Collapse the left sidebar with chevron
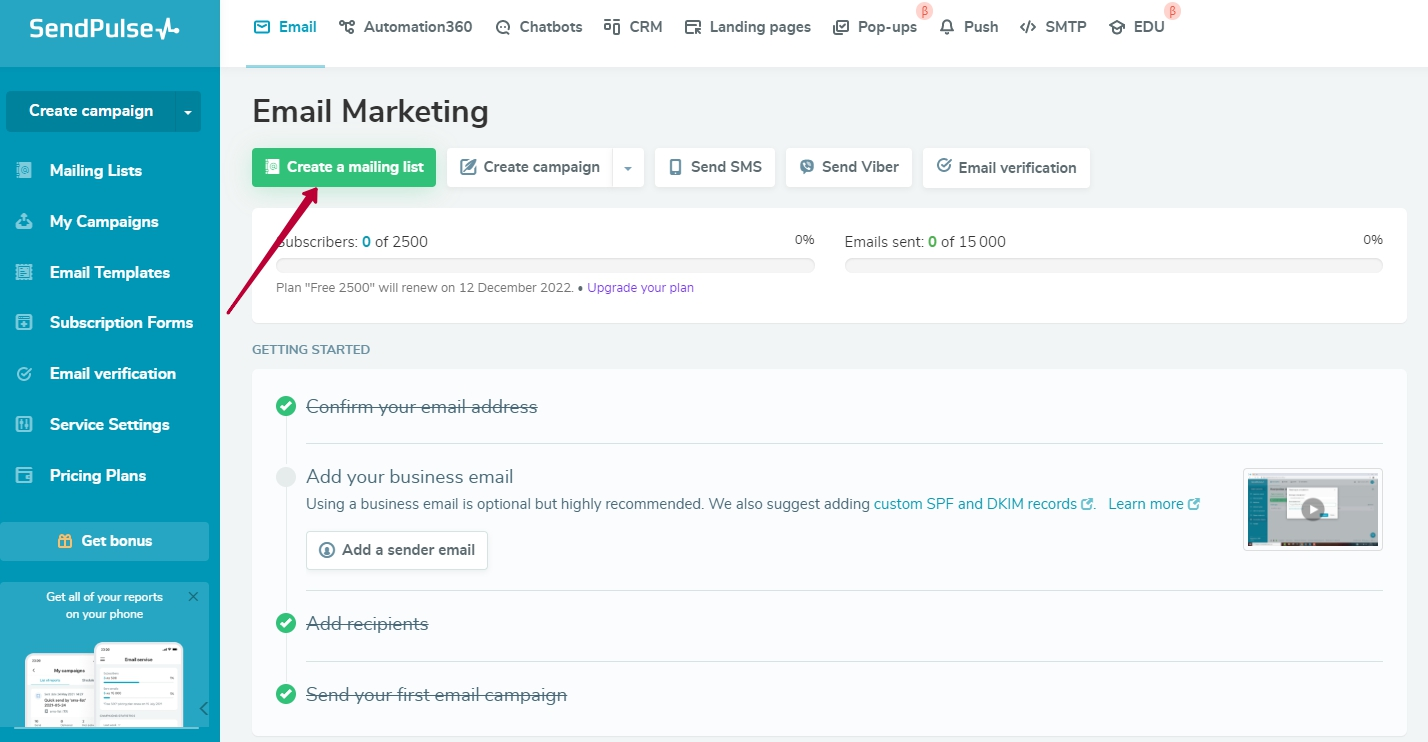 [204, 708]
